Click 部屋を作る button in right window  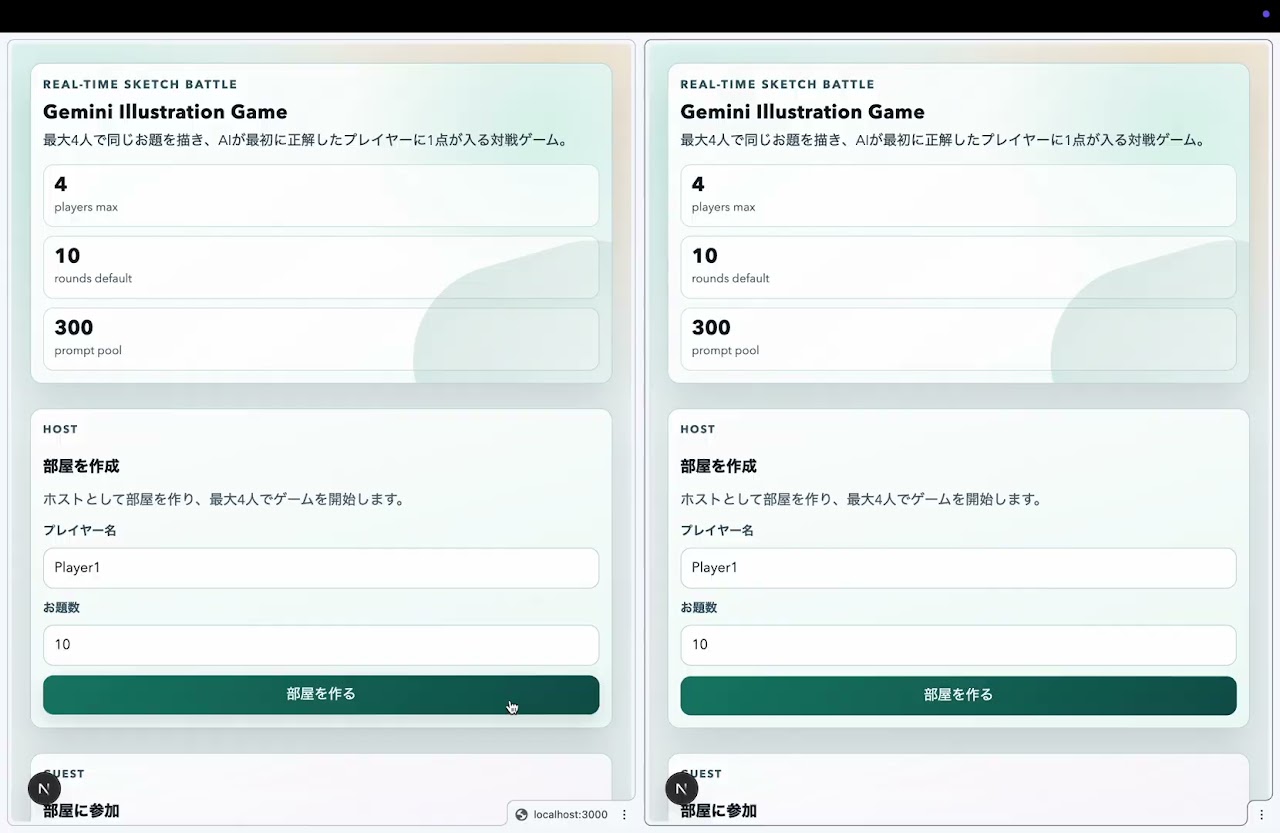click(x=958, y=695)
